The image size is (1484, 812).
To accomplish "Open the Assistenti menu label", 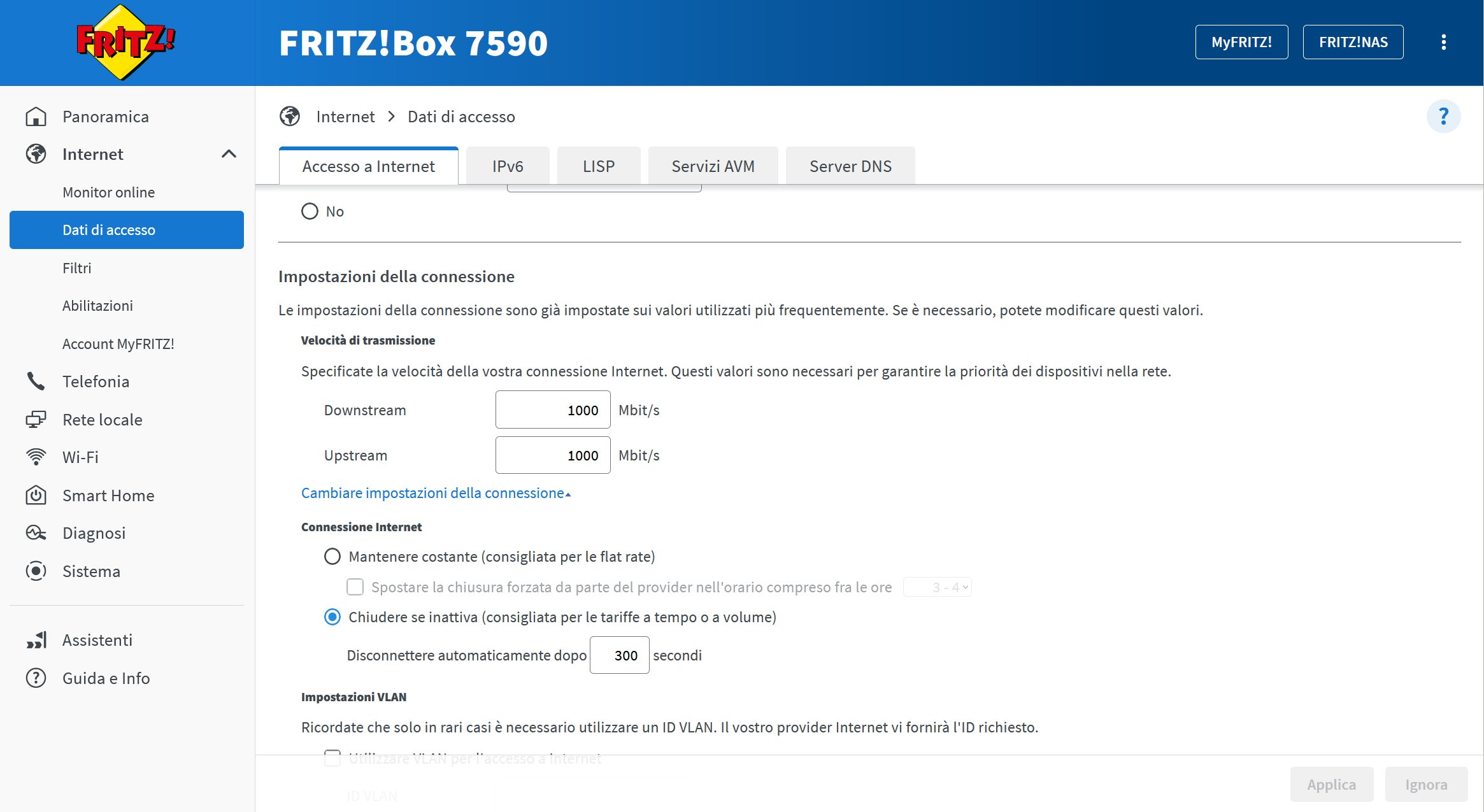I will [97, 640].
